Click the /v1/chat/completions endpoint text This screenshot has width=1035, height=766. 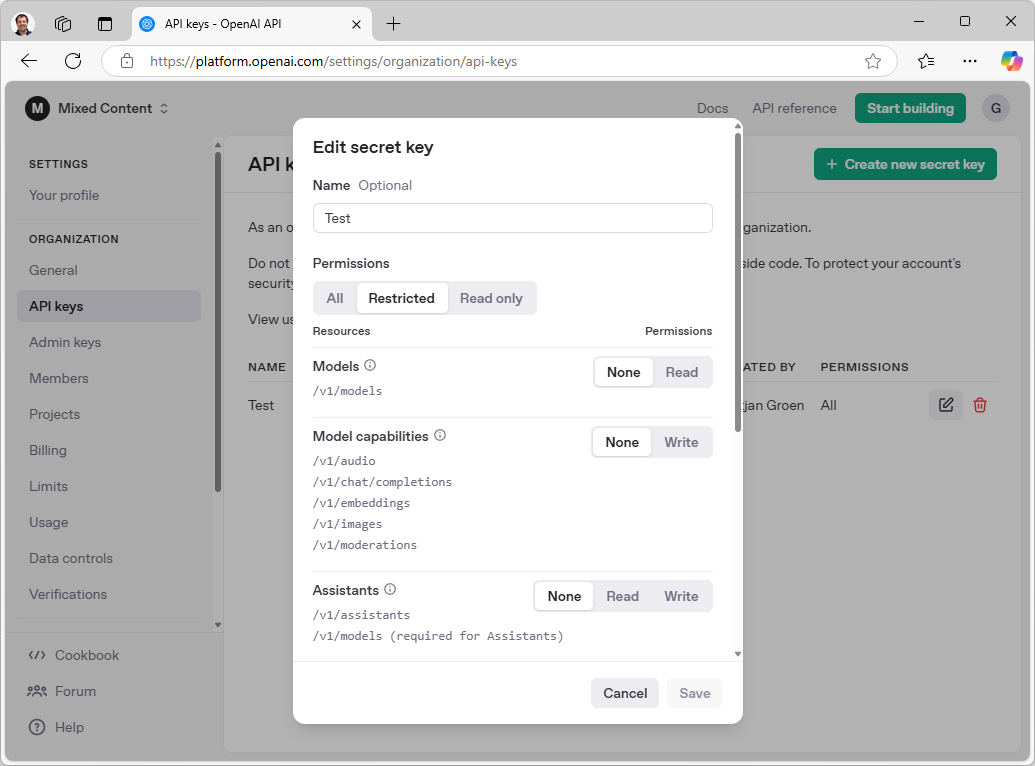coord(382,482)
